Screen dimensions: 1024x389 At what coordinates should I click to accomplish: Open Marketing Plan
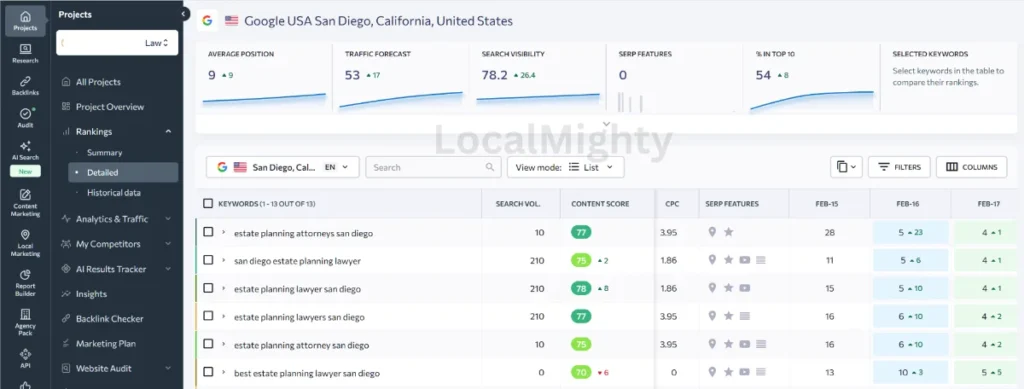[106, 343]
